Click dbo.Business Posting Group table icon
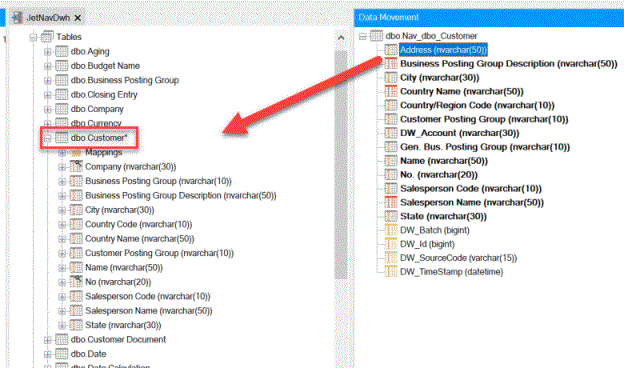 tap(61, 80)
